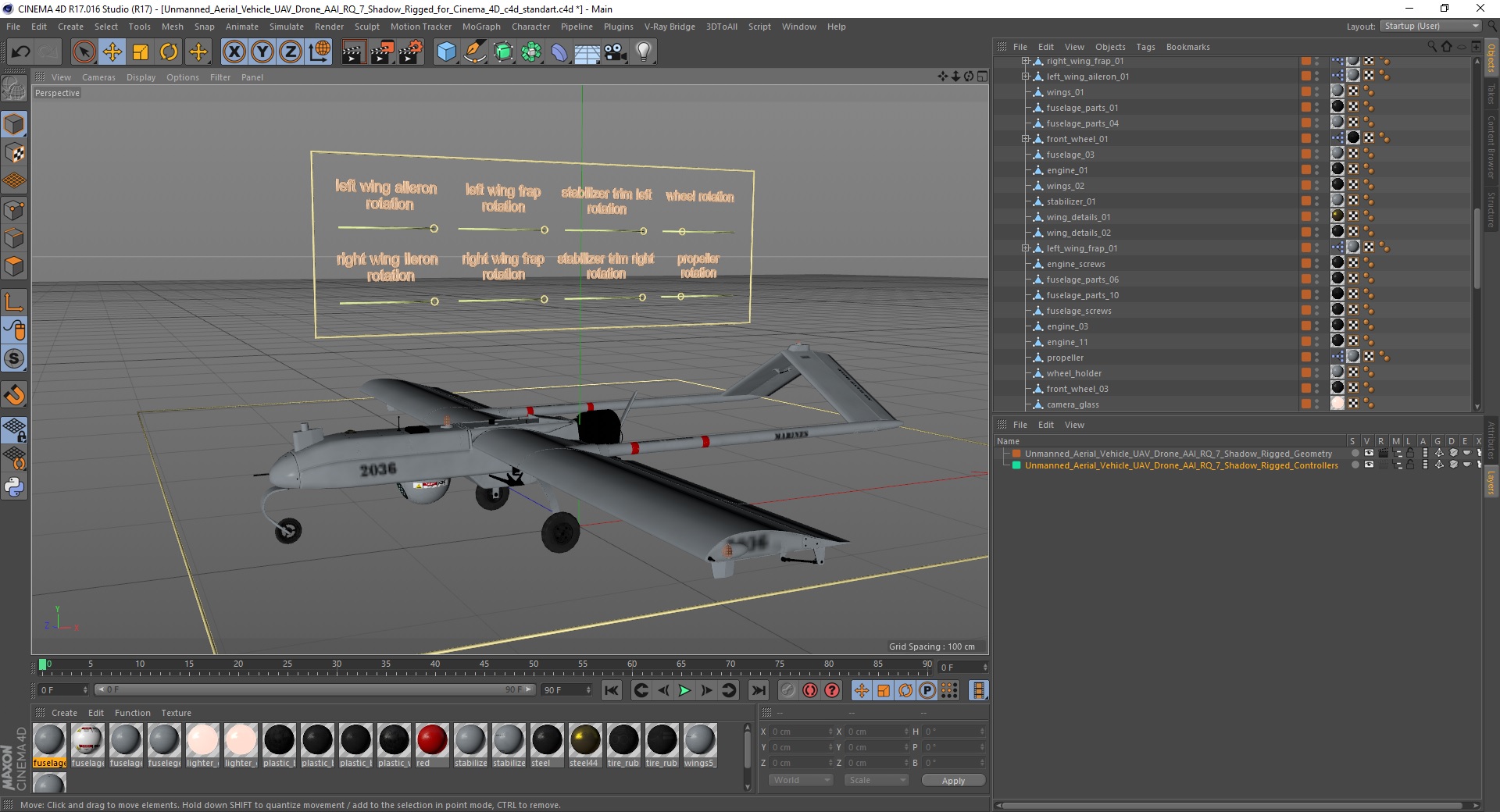Viewport: 1500px width, 812px height.
Task: Open material manager Create menu
Action: [64, 713]
